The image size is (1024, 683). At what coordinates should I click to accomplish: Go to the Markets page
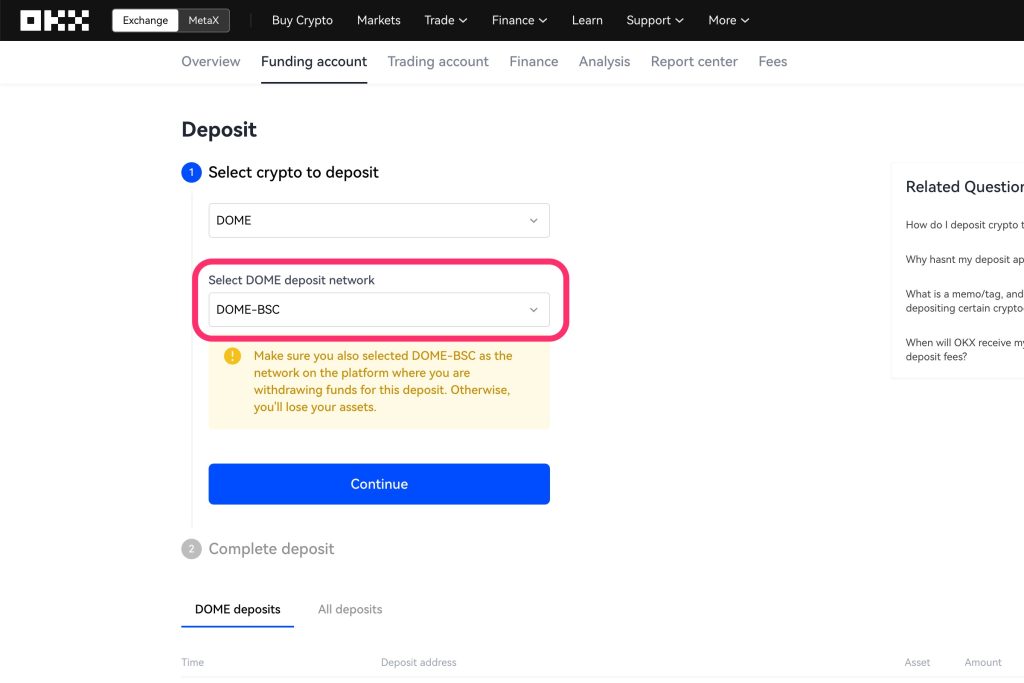click(x=378, y=20)
